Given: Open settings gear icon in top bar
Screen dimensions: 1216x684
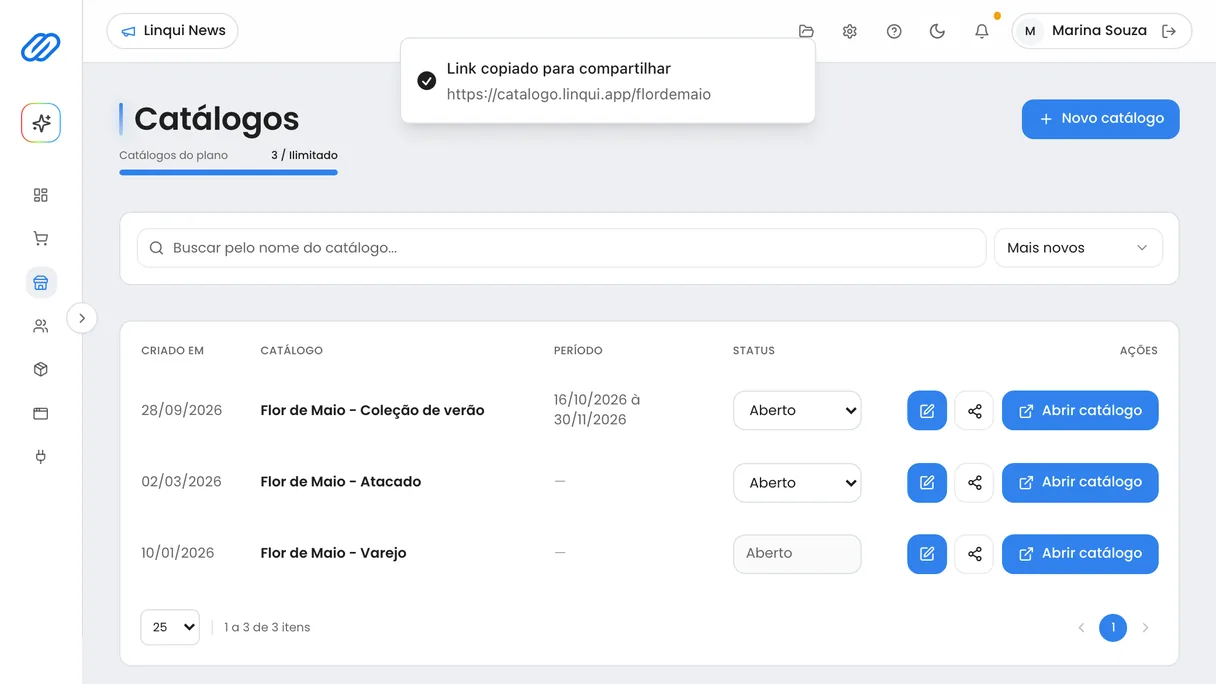Looking at the screenshot, I should pyautogui.click(x=850, y=31).
